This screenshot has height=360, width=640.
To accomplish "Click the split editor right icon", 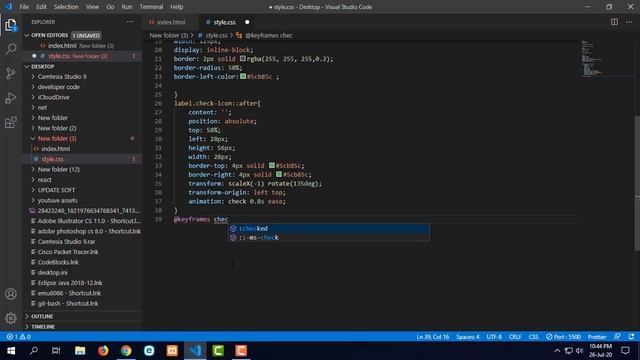I will 614,22.
